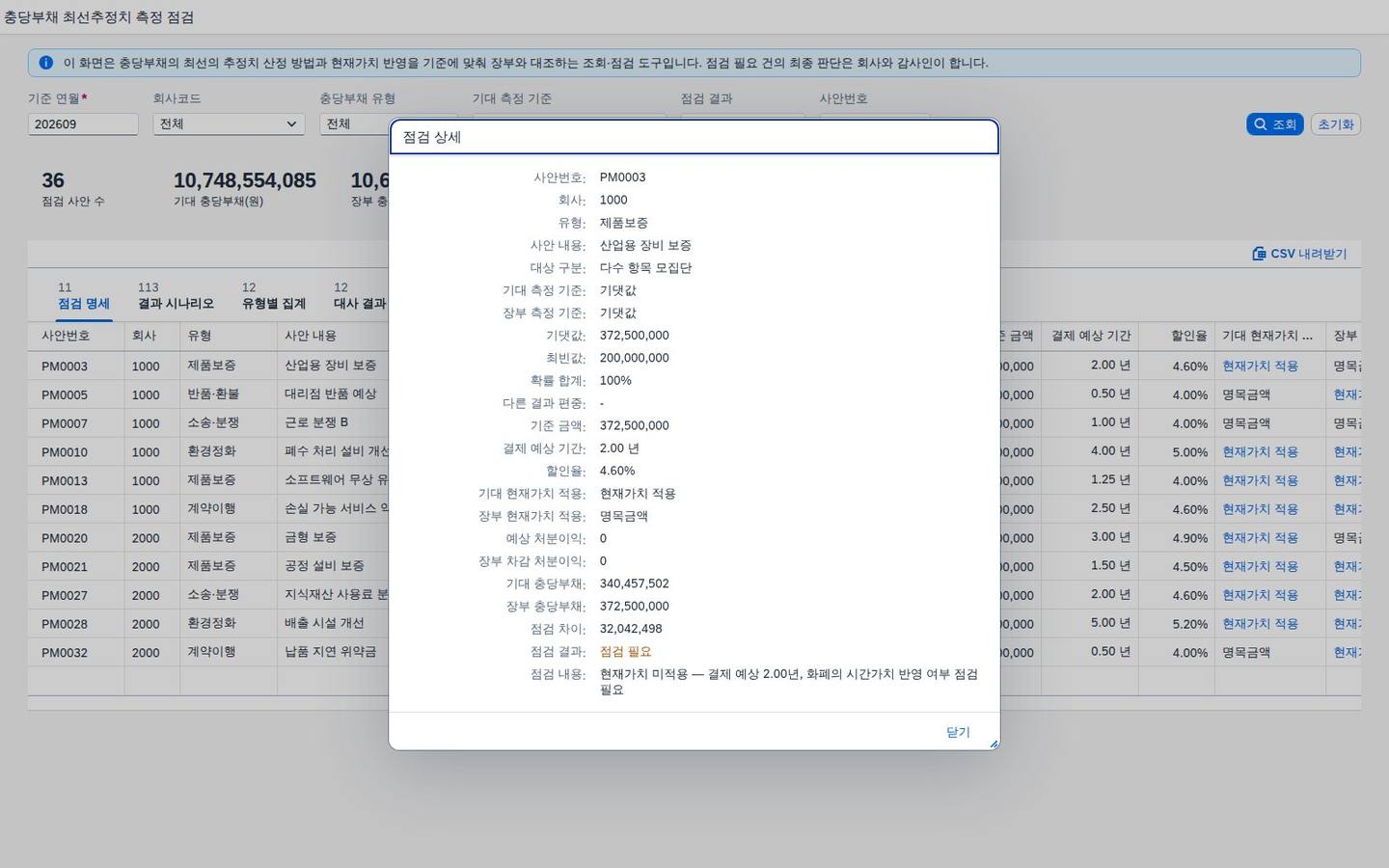Click the info icon in the message strip
Viewport: 1389px width, 868px height.
[x=45, y=63]
